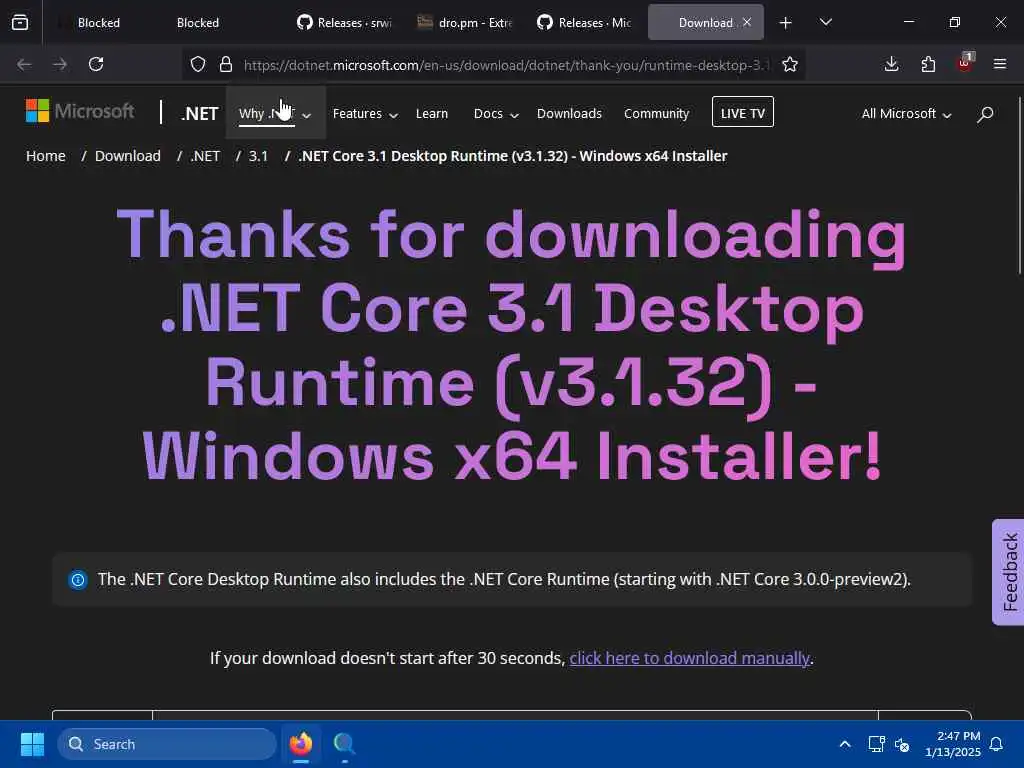
Task: Click the LIVE TV button
Action: point(743,112)
